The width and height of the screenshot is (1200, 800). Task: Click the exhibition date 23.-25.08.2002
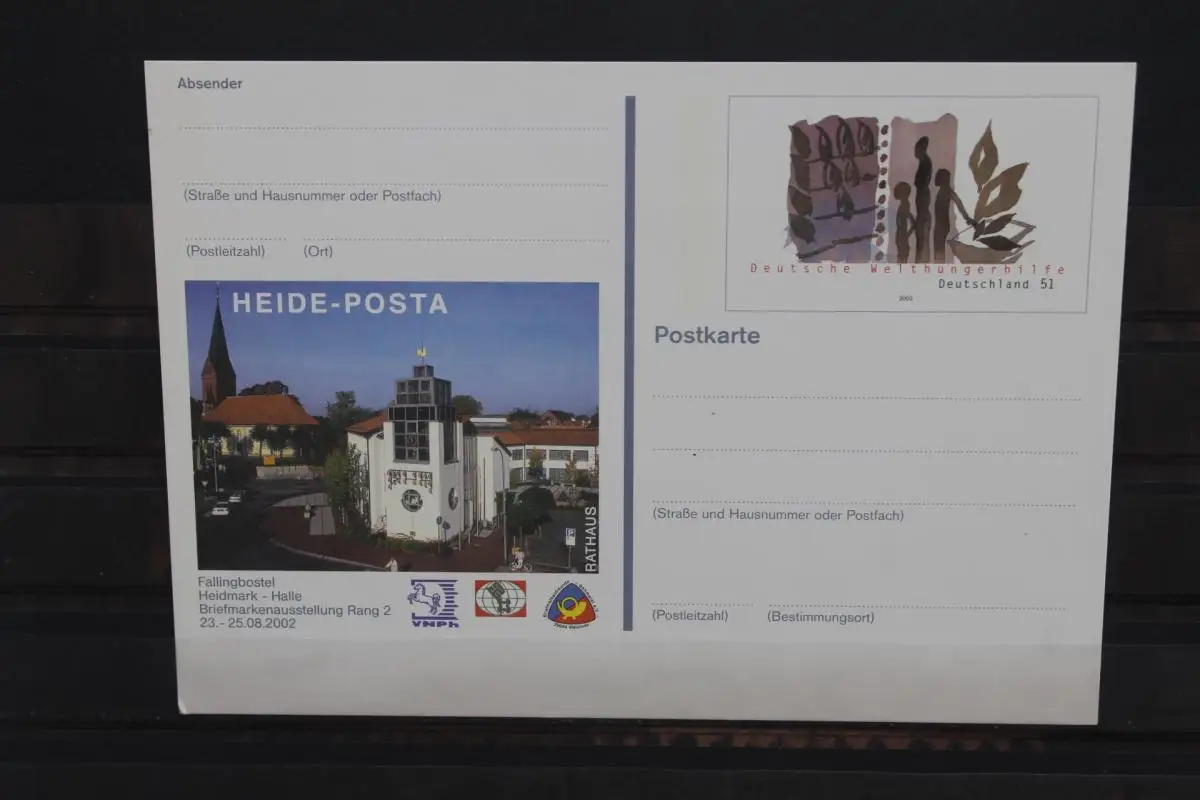248,623
